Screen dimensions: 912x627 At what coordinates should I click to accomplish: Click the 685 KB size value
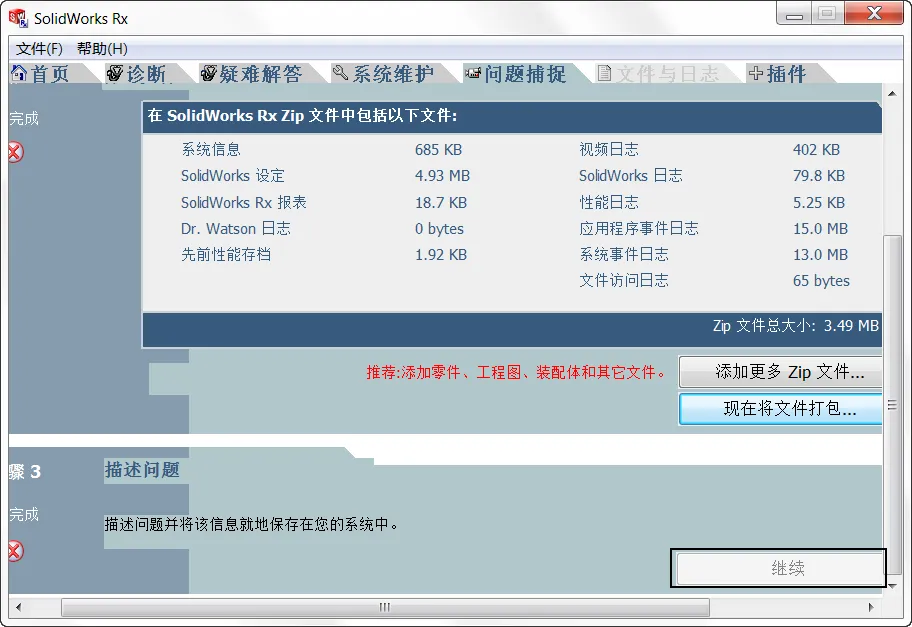pyautogui.click(x=439, y=149)
